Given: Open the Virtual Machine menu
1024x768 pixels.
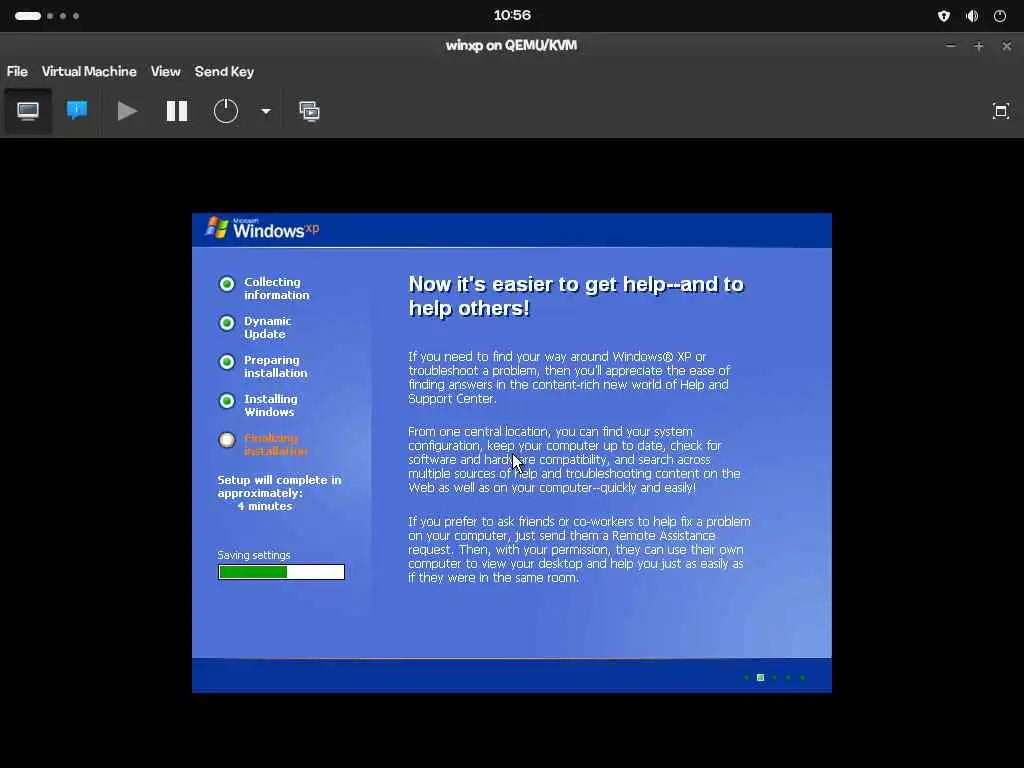Looking at the screenshot, I should pyautogui.click(x=89, y=72).
